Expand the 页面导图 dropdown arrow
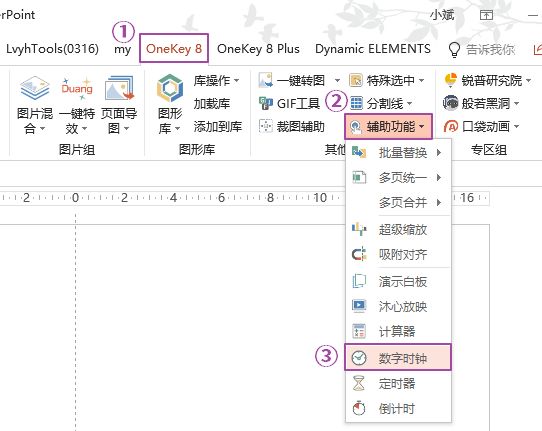Screen dimensions: 542x431 (x=127, y=129)
